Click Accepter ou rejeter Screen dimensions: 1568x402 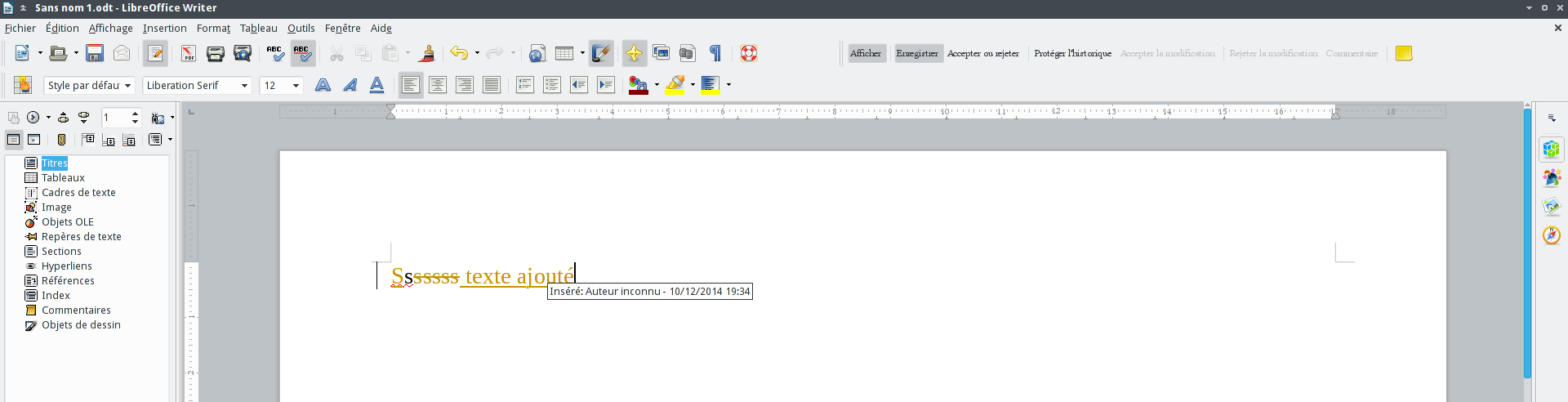(x=983, y=53)
